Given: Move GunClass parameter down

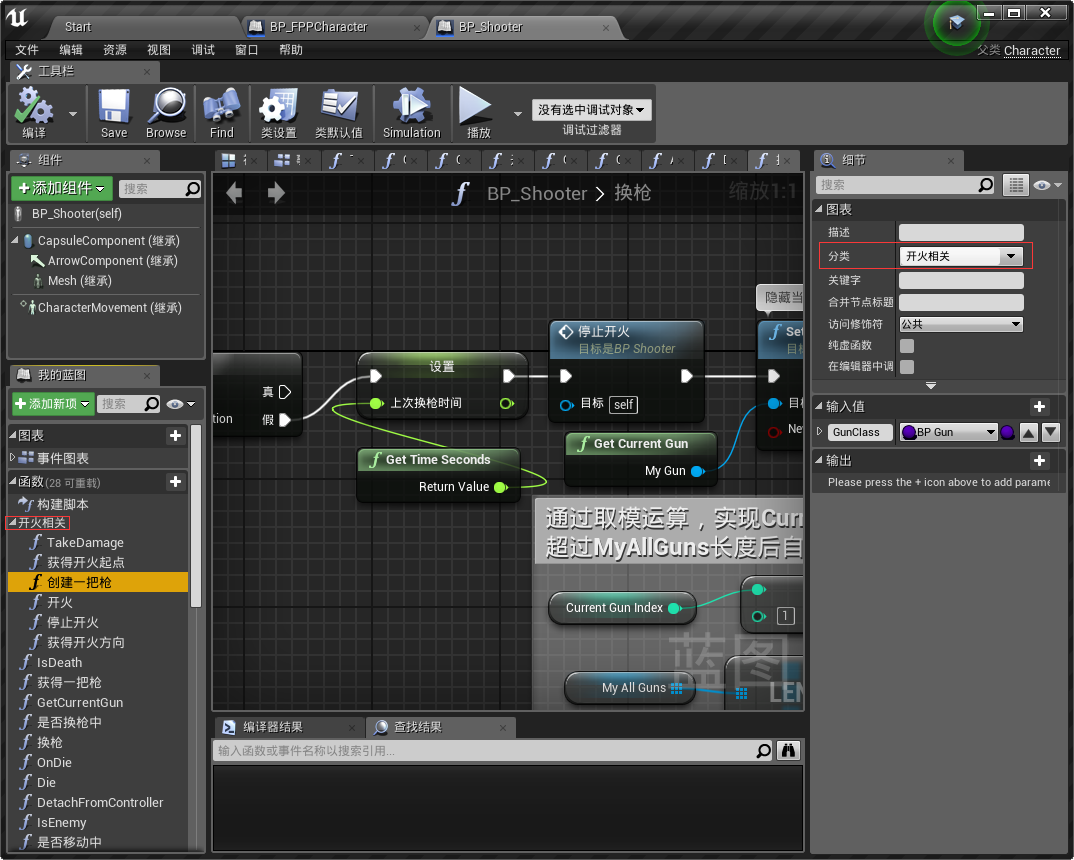Looking at the screenshot, I should click(x=1051, y=432).
